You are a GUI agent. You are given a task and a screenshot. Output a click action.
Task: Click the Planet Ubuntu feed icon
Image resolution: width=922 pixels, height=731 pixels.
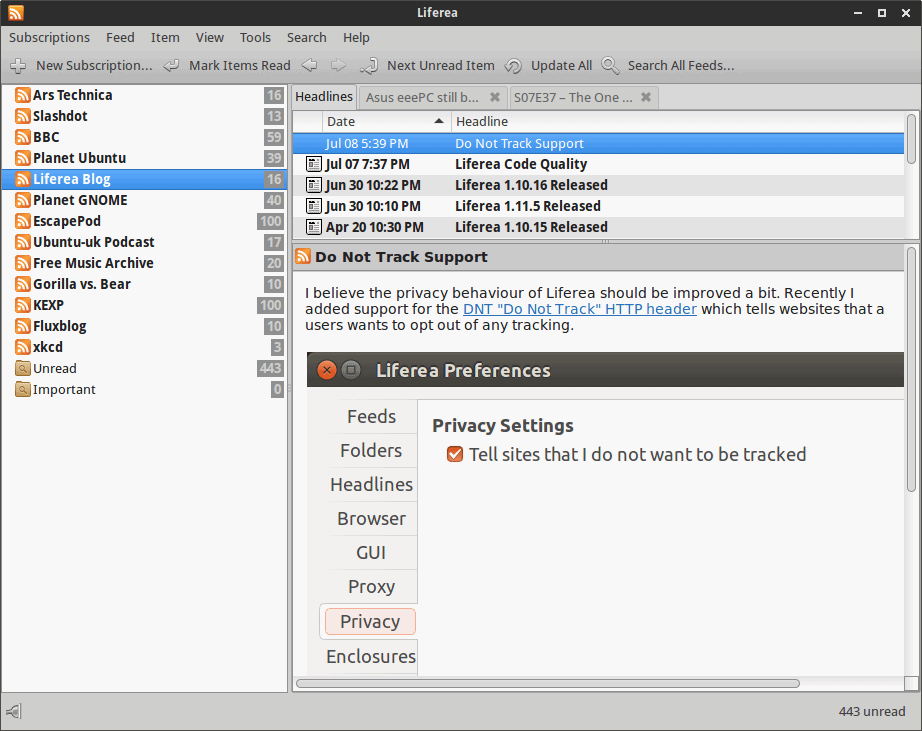23,158
